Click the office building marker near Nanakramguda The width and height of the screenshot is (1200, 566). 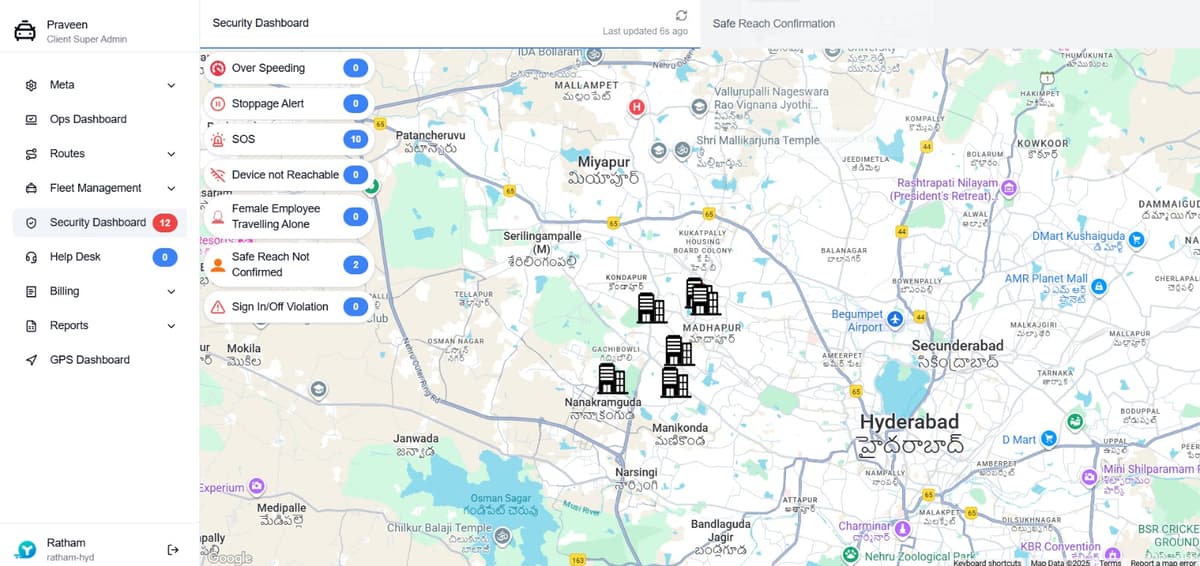click(611, 379)
